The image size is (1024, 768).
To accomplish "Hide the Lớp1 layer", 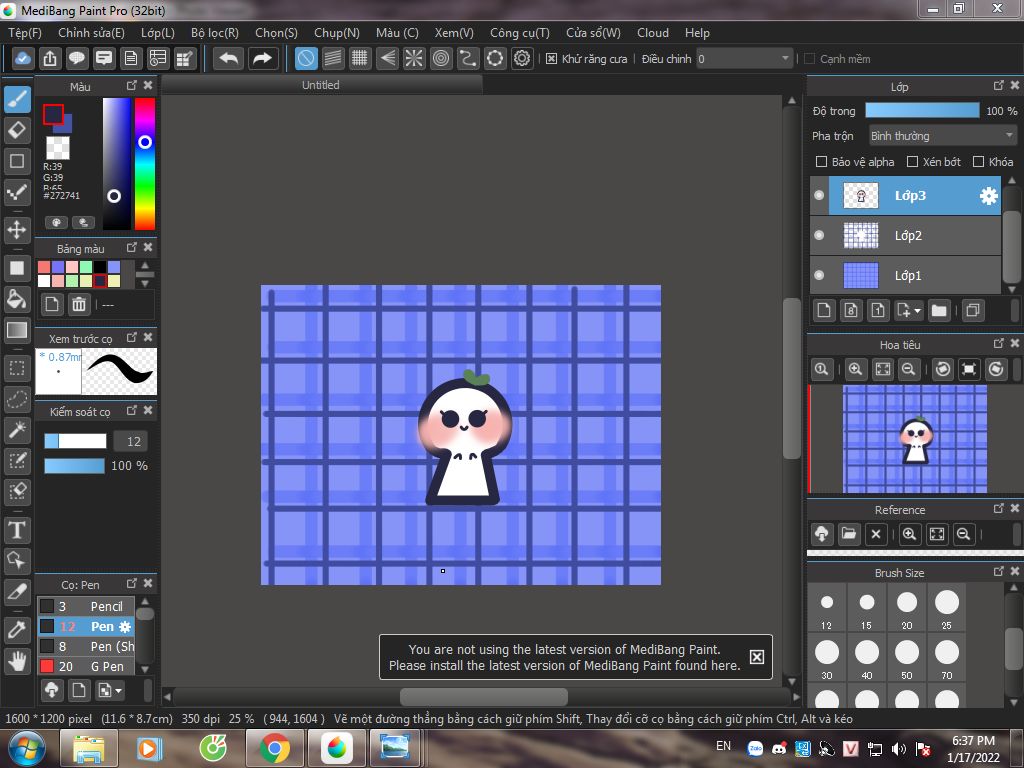I will pyautogui.click(x=820, y=275).
